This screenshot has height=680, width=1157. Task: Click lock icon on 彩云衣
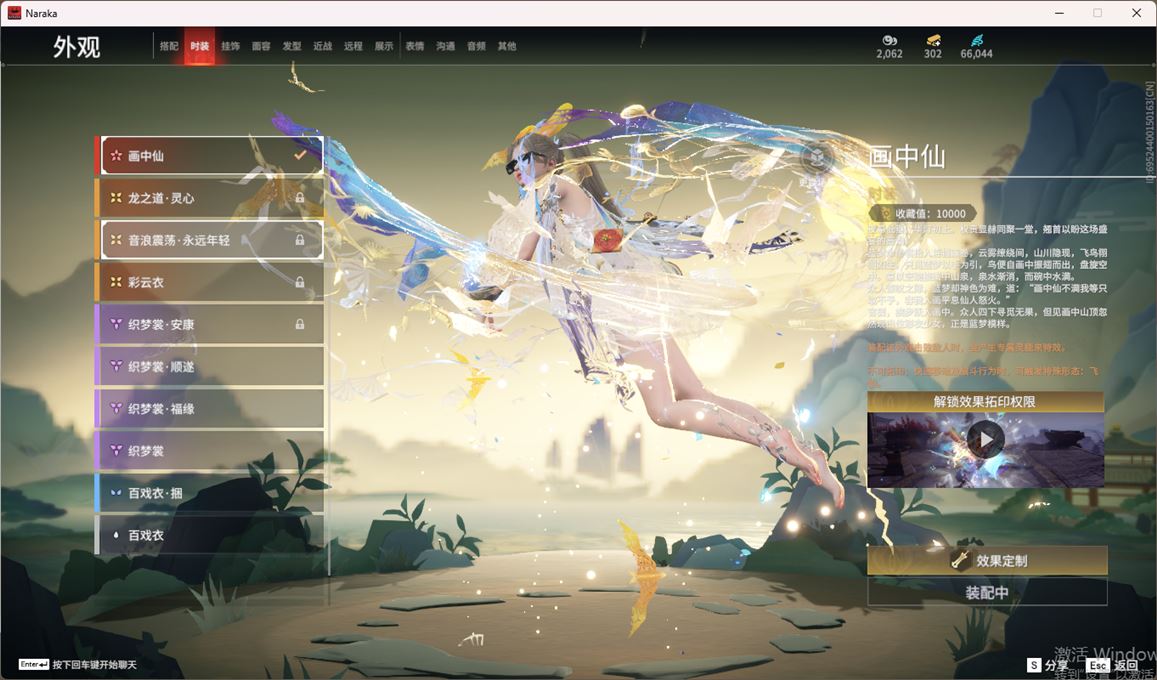[x=300, y=282]
